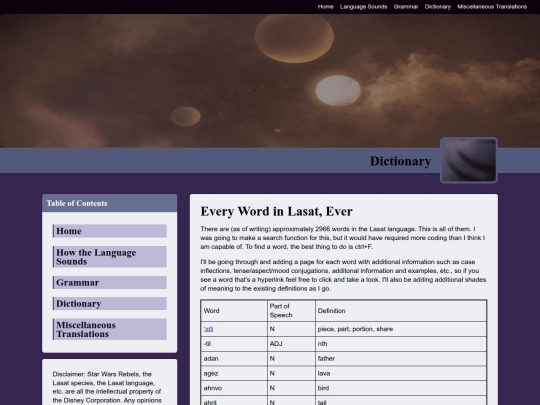Image resolution: width=540 pixels, height=405 pixels.
Task: Click the avatar thumbnail beside Dictionary title
Action: pyautogui.click(x=469, y=160)
